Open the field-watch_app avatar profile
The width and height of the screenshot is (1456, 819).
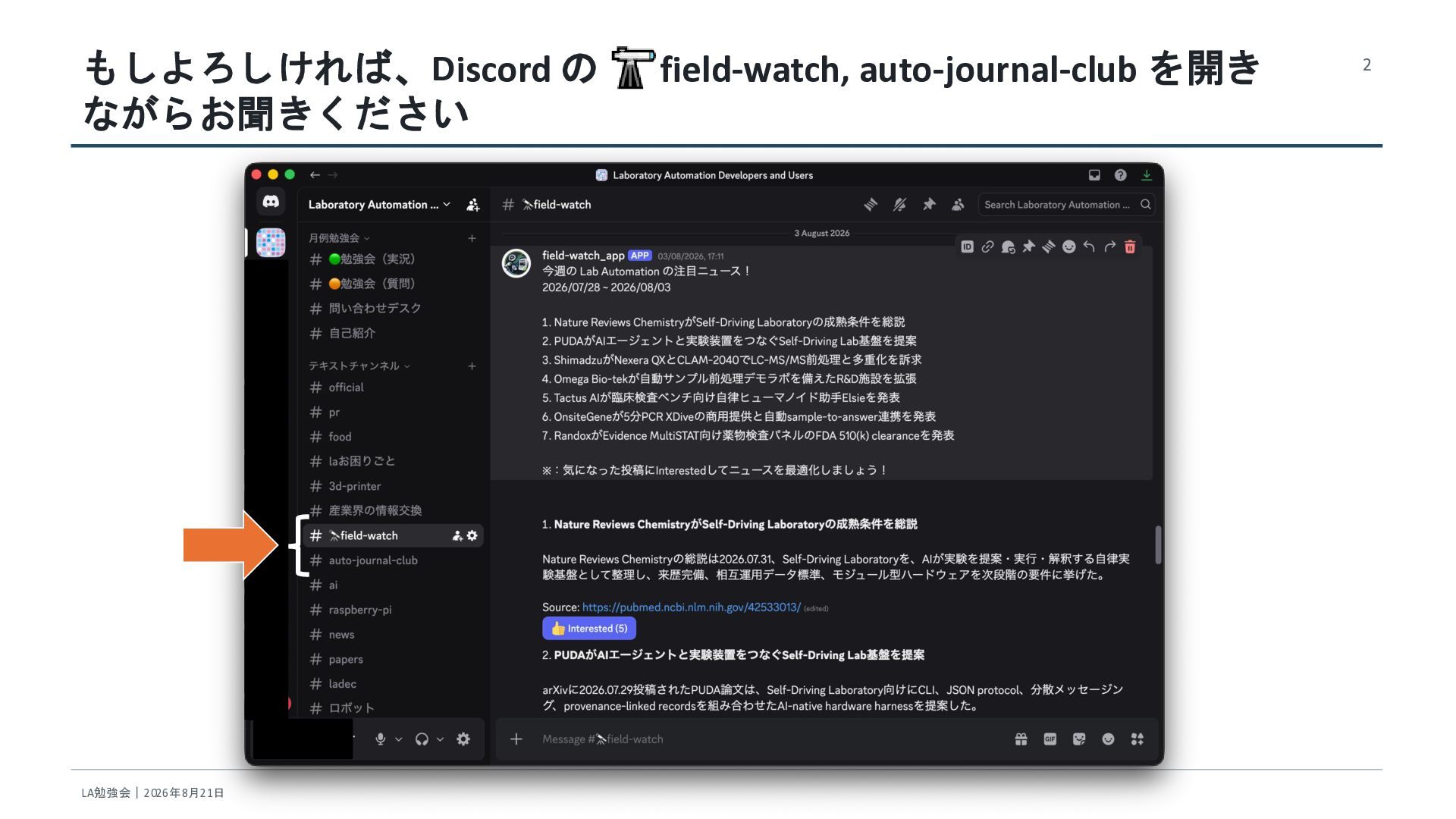click(x=516, y=263)
